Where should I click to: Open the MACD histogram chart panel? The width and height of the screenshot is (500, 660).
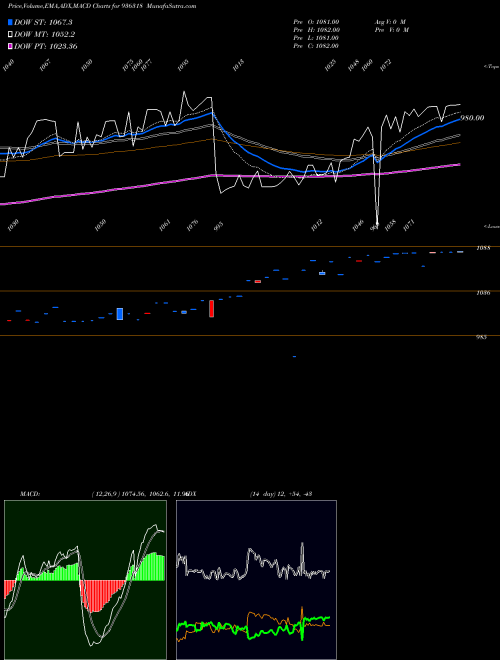(x=85, y=580)
